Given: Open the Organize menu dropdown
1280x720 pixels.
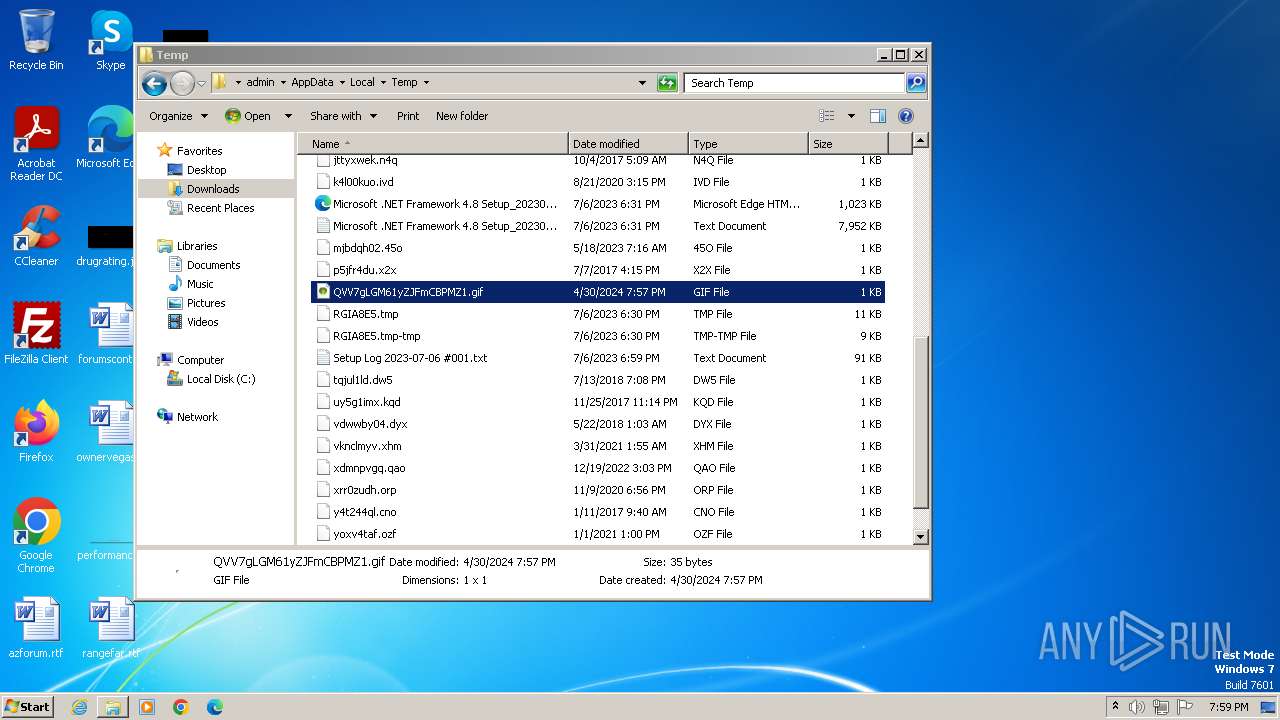Looking at the screenshot, I should [178, 116].
